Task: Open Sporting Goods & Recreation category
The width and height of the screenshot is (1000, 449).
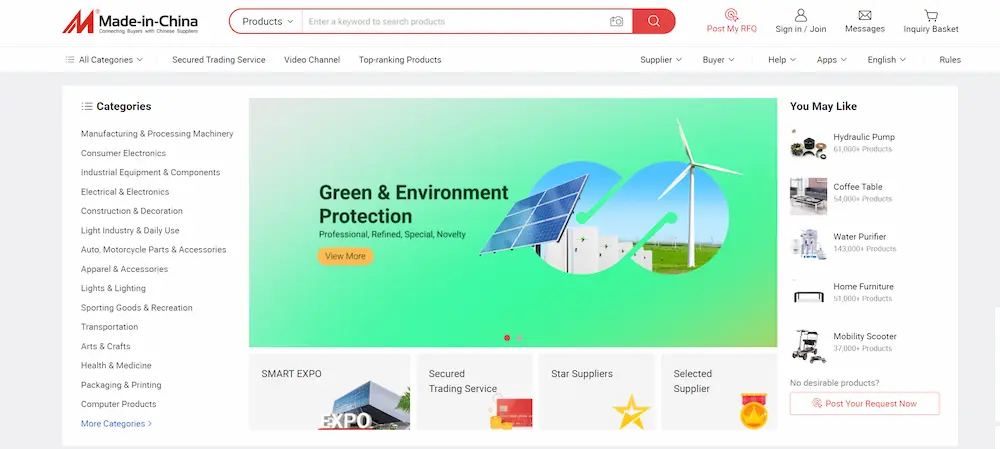Action: click(136, 307)
